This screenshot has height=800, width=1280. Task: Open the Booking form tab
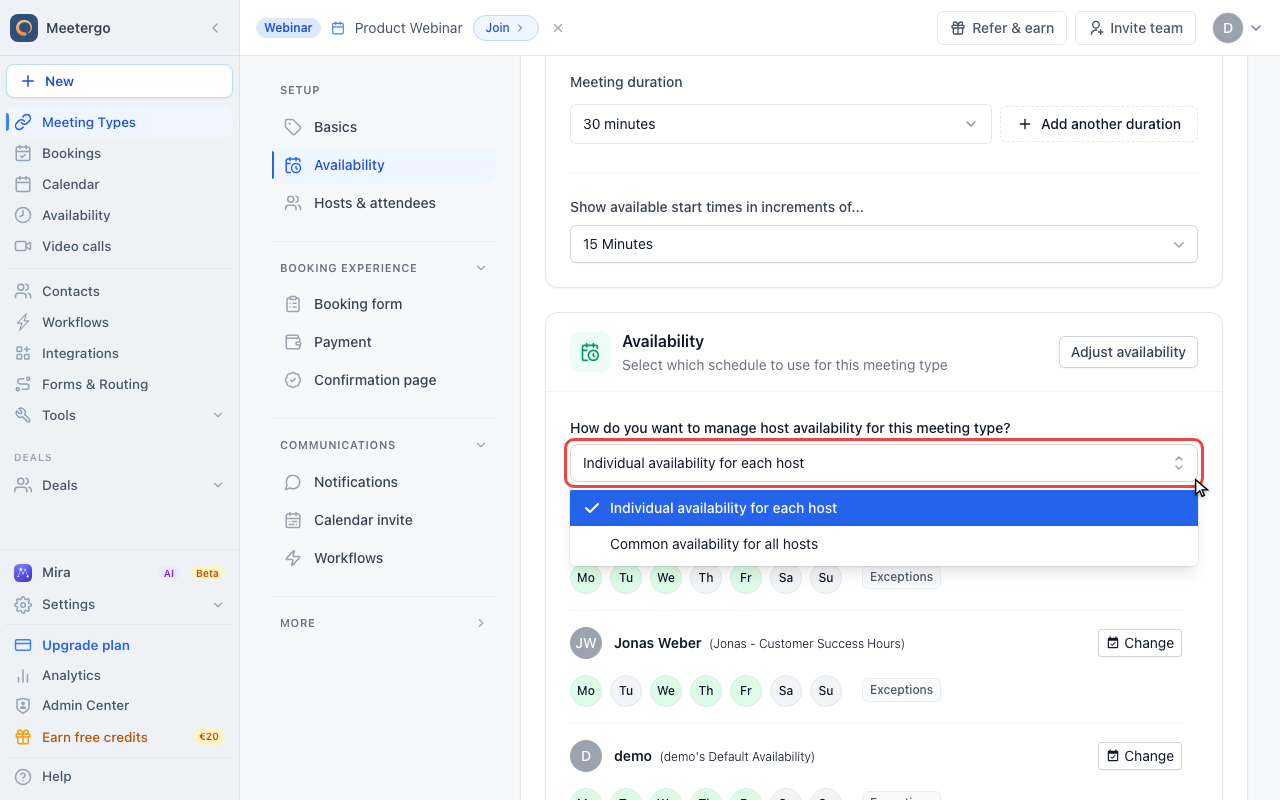384,304
